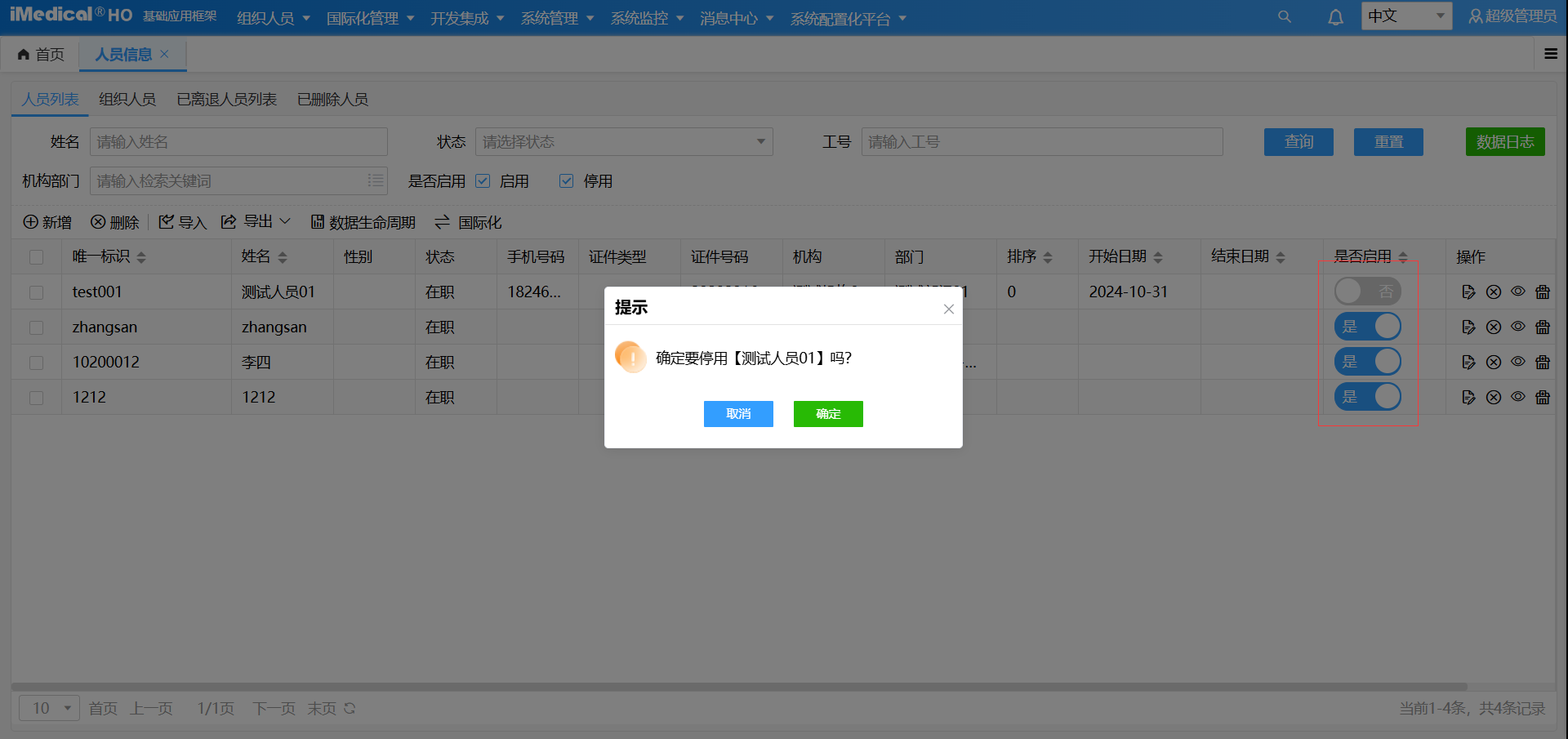Screen dimensions: 1568x739
Task: Open the page size dropdown showing 10
Action: [x=50, y=709]
